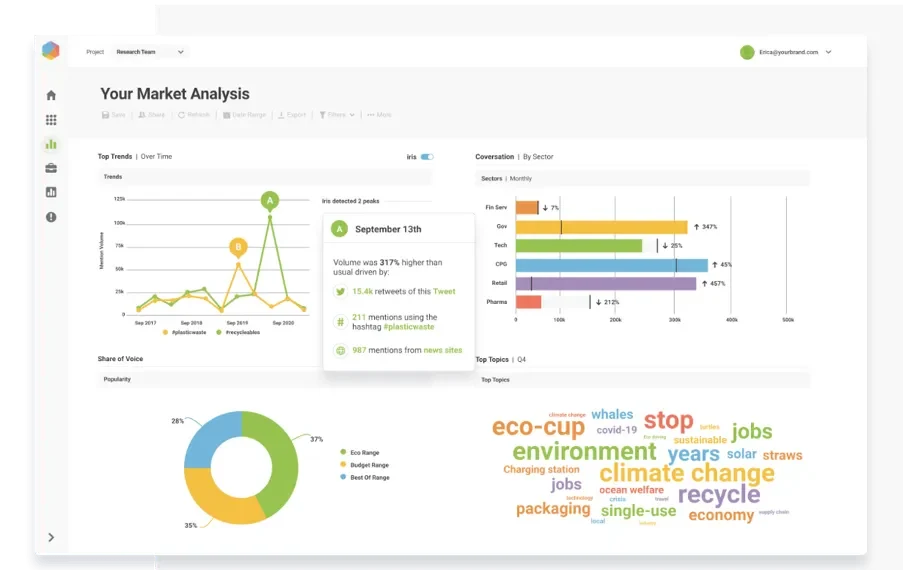Expand the sidebar with the arrow chevron

point(51,537)
